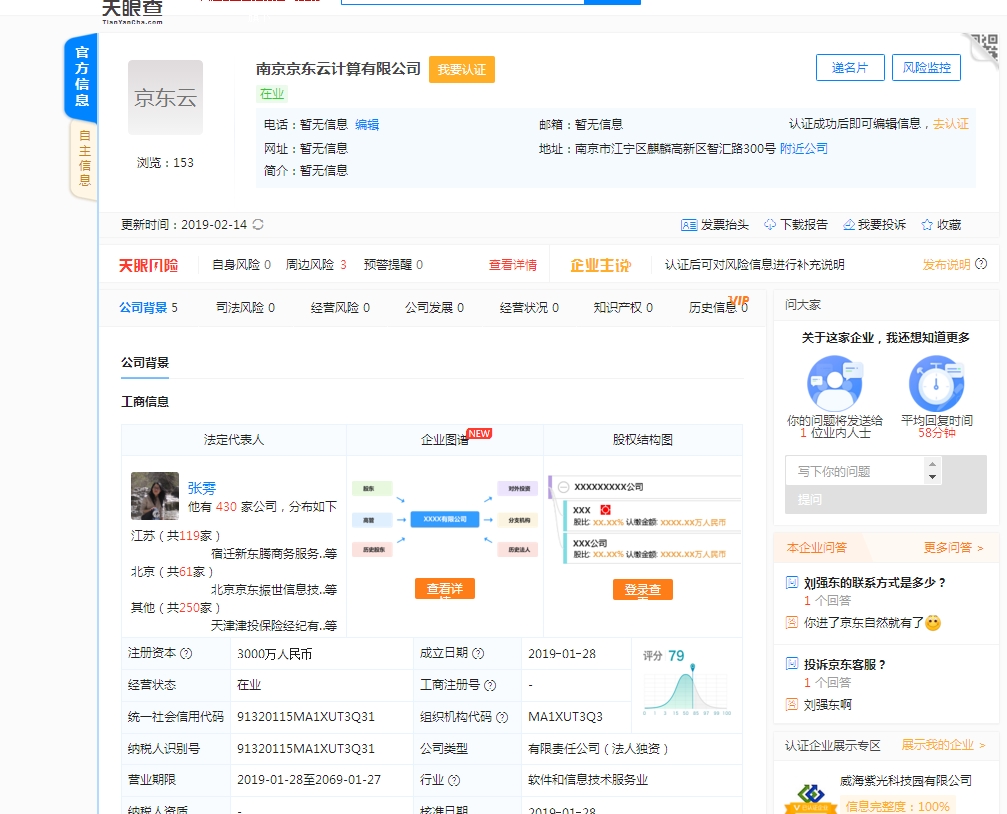Click the QR code icon at top right
The height and width of the screenshot is (814, 1007).
point(985,48)
